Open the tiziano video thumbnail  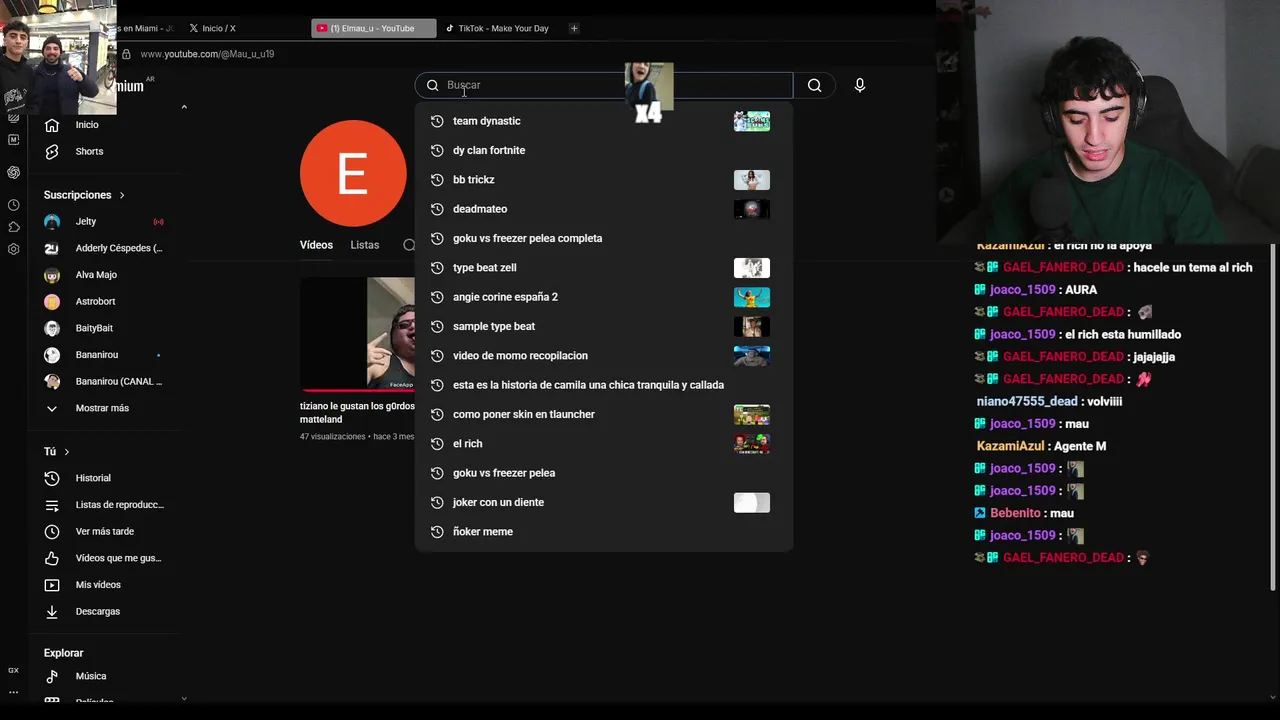coord(357,335)
